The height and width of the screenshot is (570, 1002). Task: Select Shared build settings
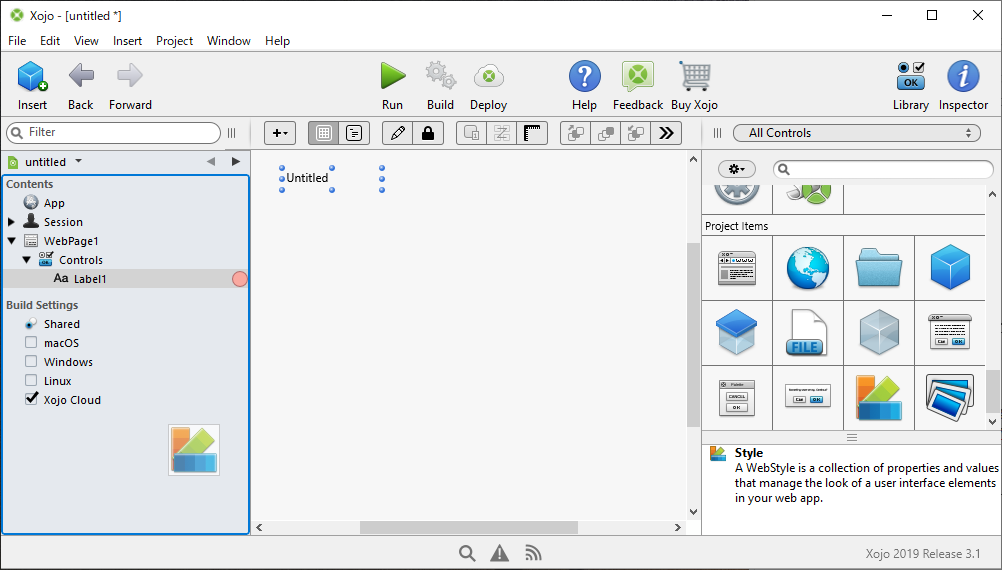click(62, 324)
